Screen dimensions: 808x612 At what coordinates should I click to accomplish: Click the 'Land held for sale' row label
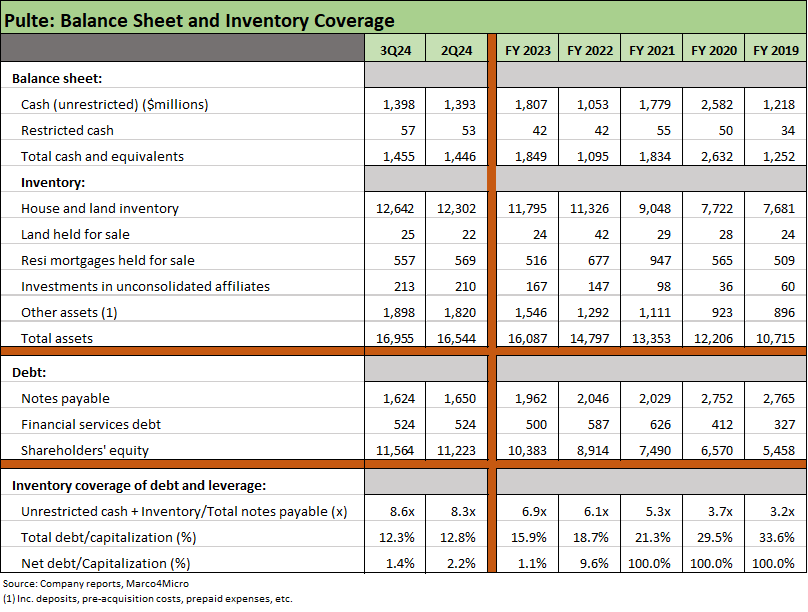[75, 234]
